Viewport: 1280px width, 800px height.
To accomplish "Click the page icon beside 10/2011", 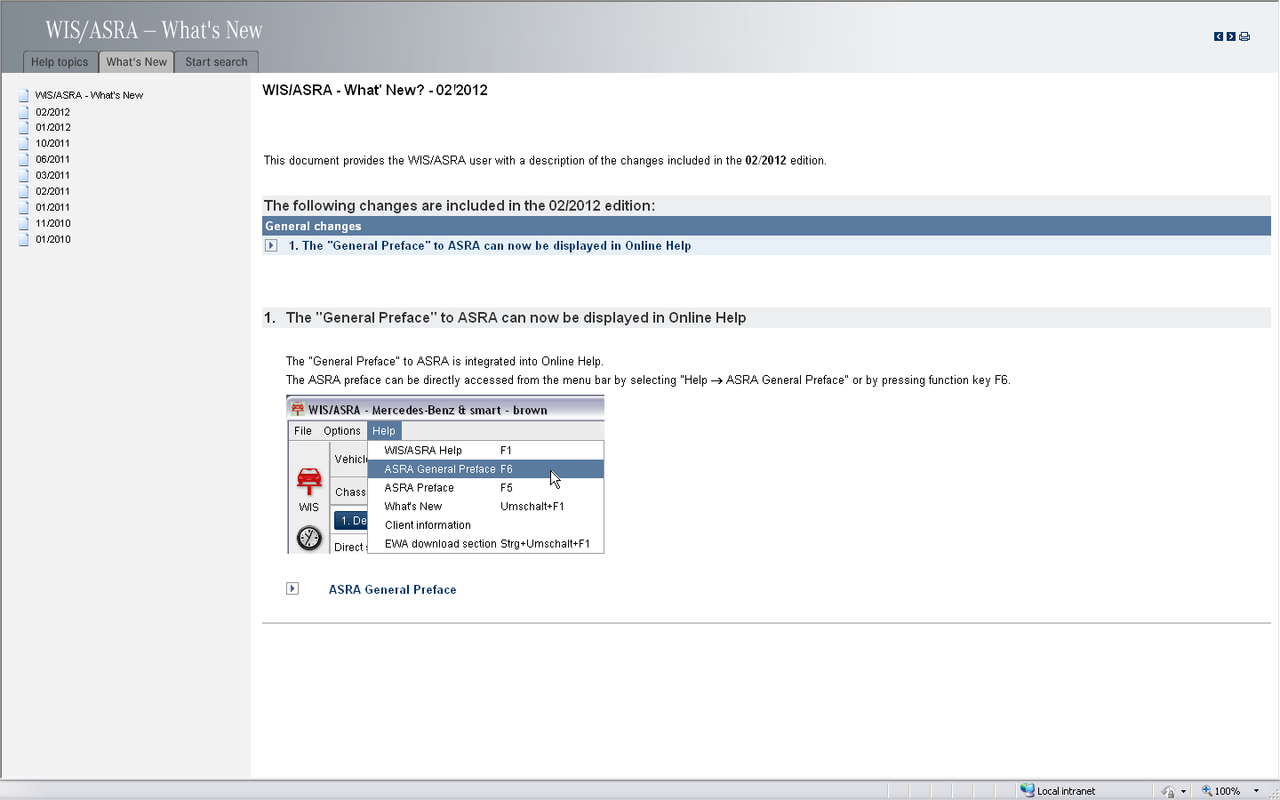I will click(24, 143).
